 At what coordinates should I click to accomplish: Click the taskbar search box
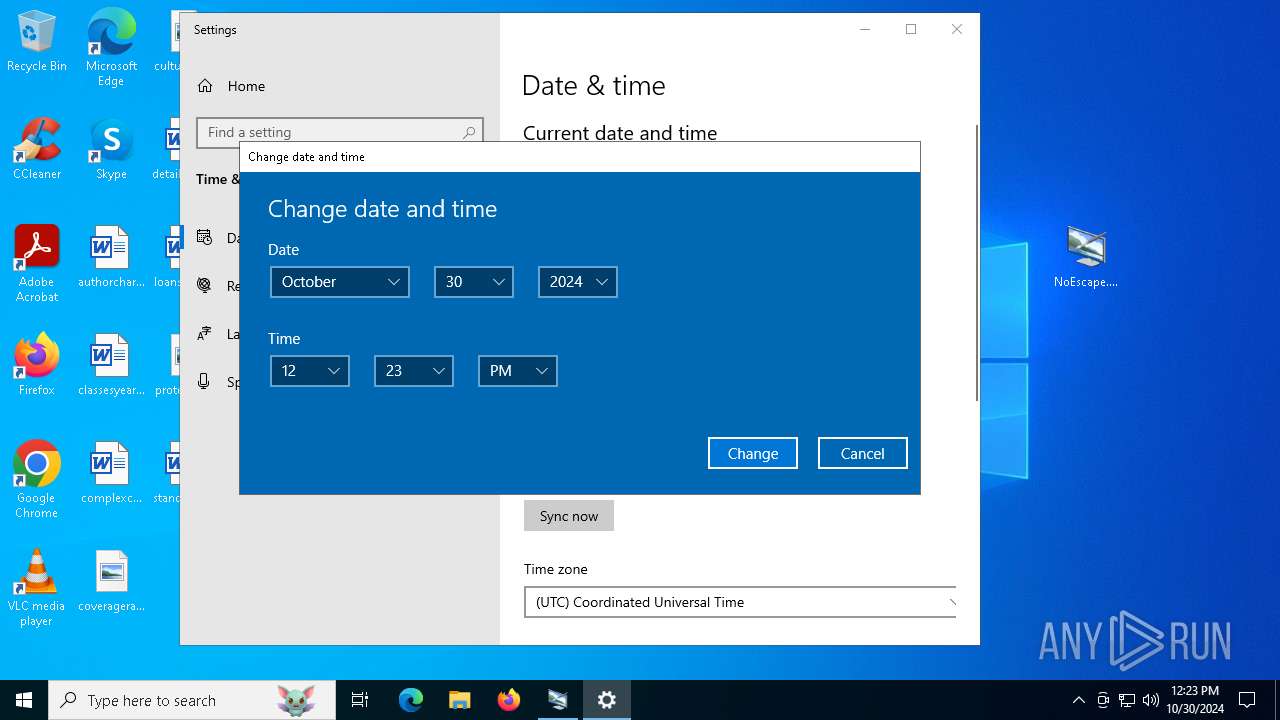coord(192,700)
